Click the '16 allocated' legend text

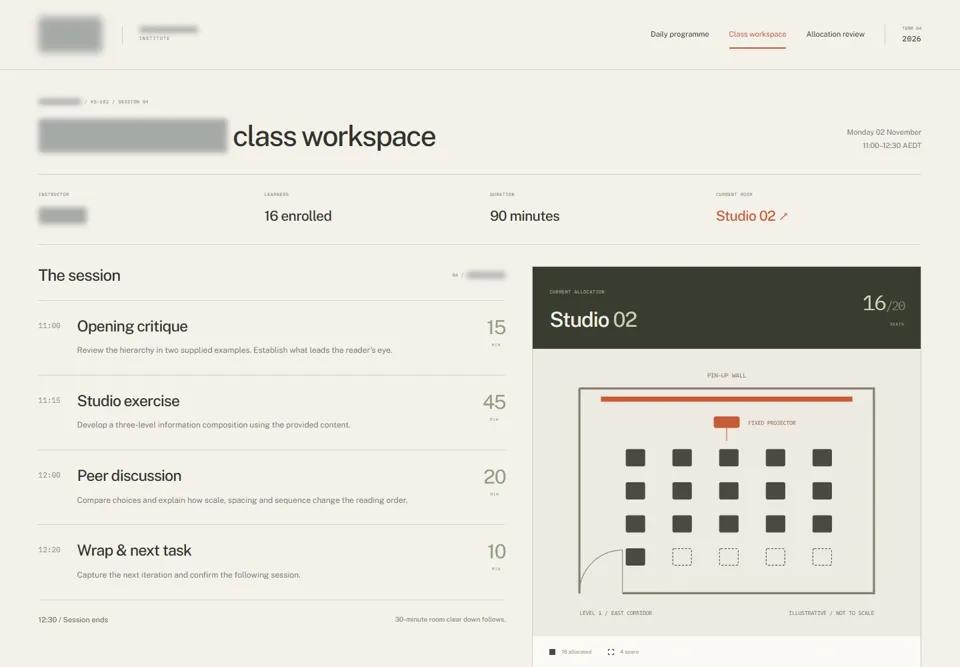(x=577, y=652)
